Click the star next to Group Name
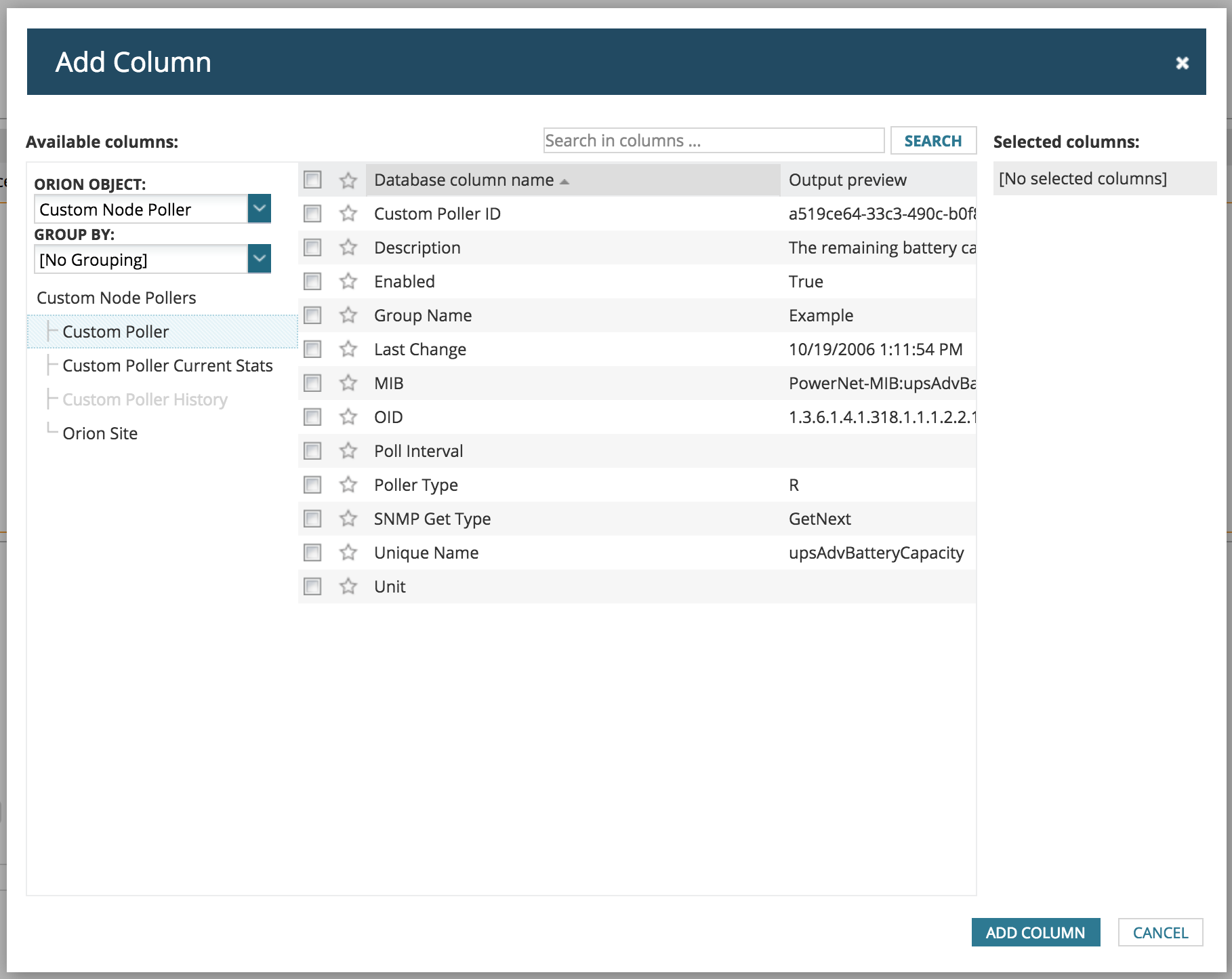Screen dimensions: 1232x979 click(x=348, y=315)
